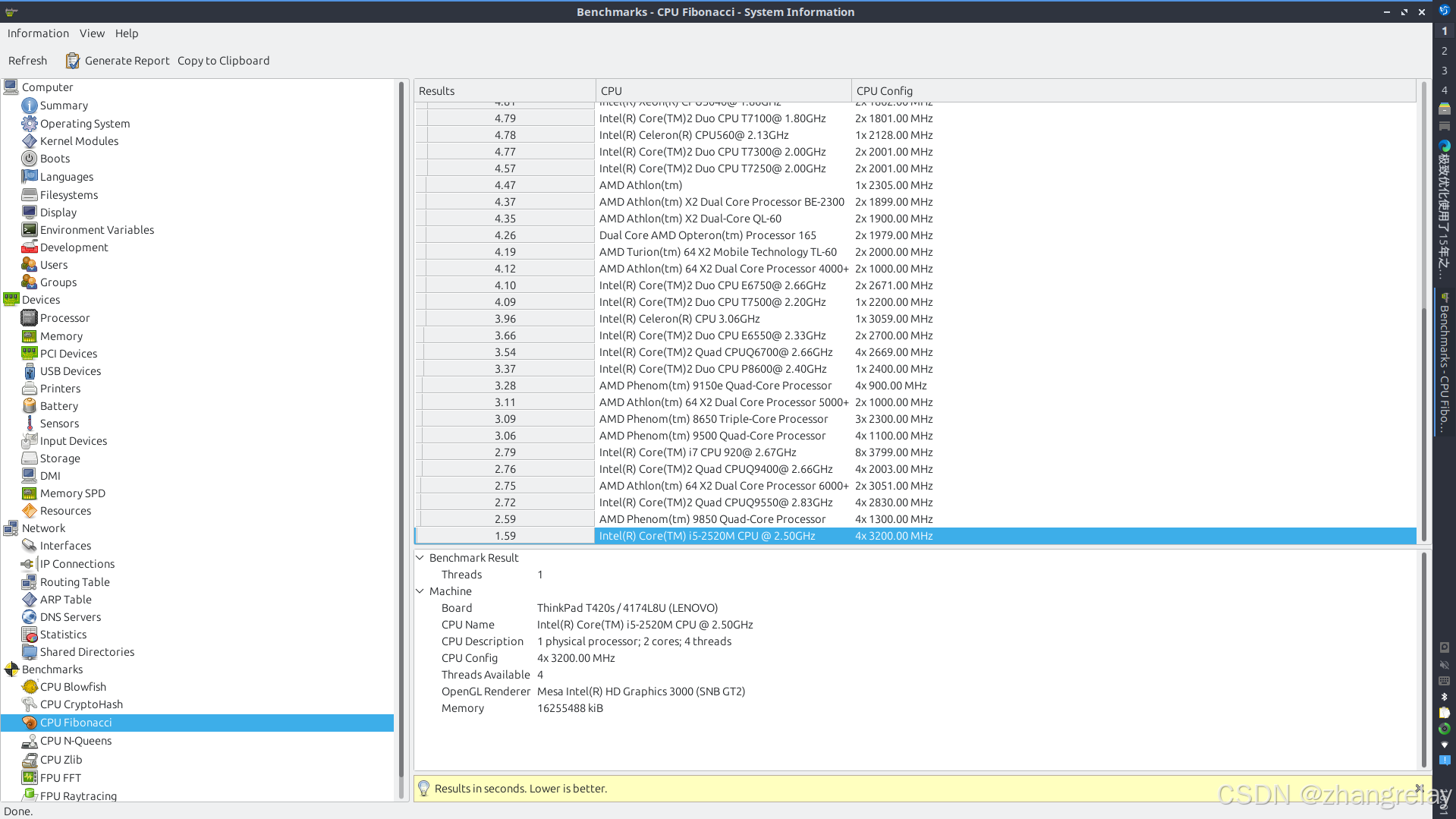Open the Help menu
1456x819 pixels.
point(127,33)
